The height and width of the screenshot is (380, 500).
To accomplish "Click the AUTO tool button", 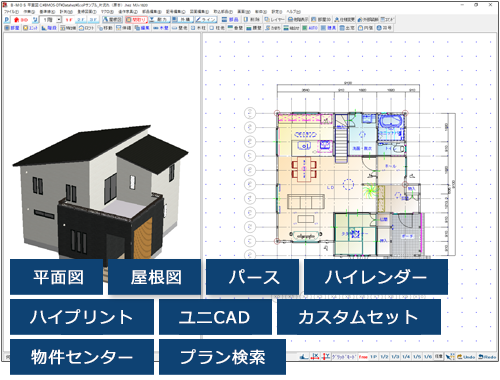I will coord(310,28).
